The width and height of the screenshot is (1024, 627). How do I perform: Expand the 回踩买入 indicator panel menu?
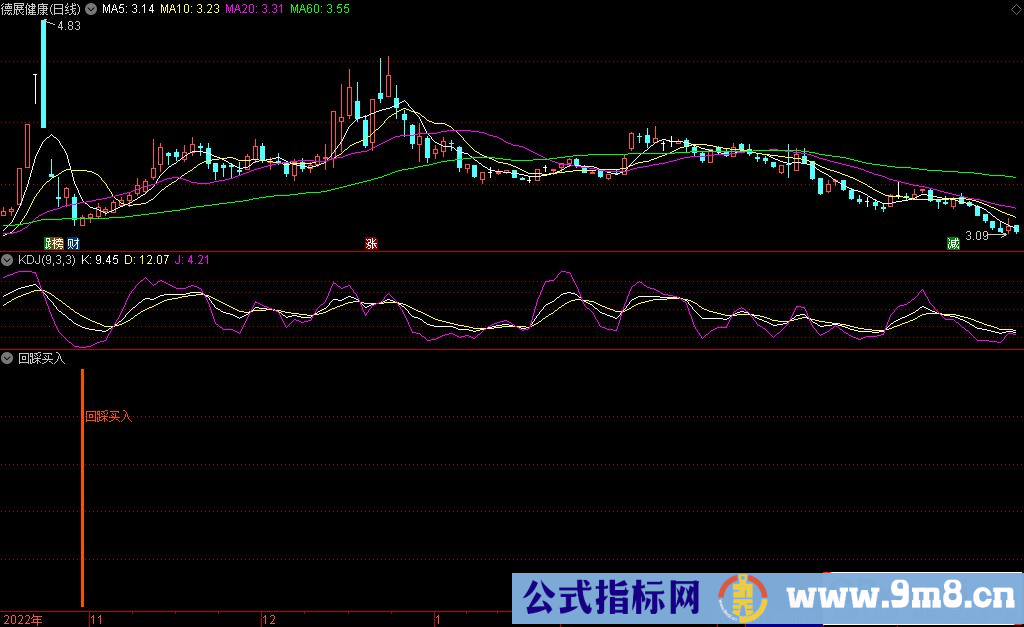click(x=7, y=358)
